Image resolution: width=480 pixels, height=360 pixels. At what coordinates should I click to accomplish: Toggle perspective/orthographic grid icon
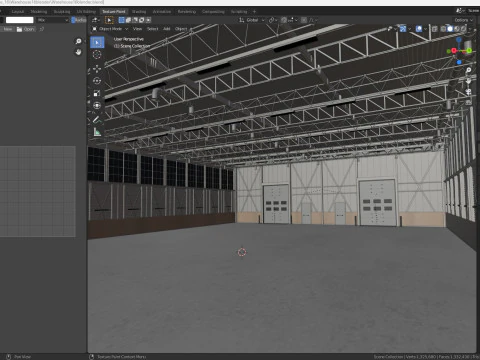click(468, 102)
